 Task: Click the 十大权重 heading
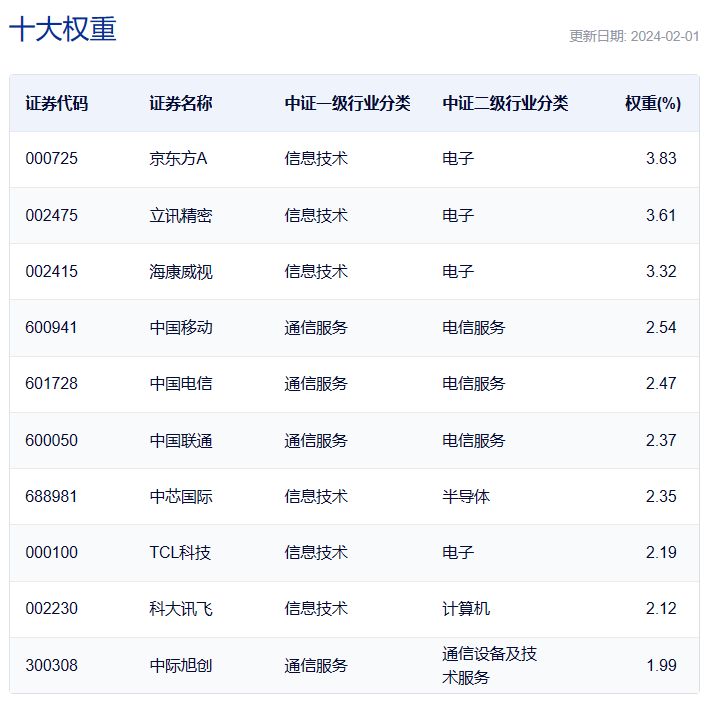63,29
